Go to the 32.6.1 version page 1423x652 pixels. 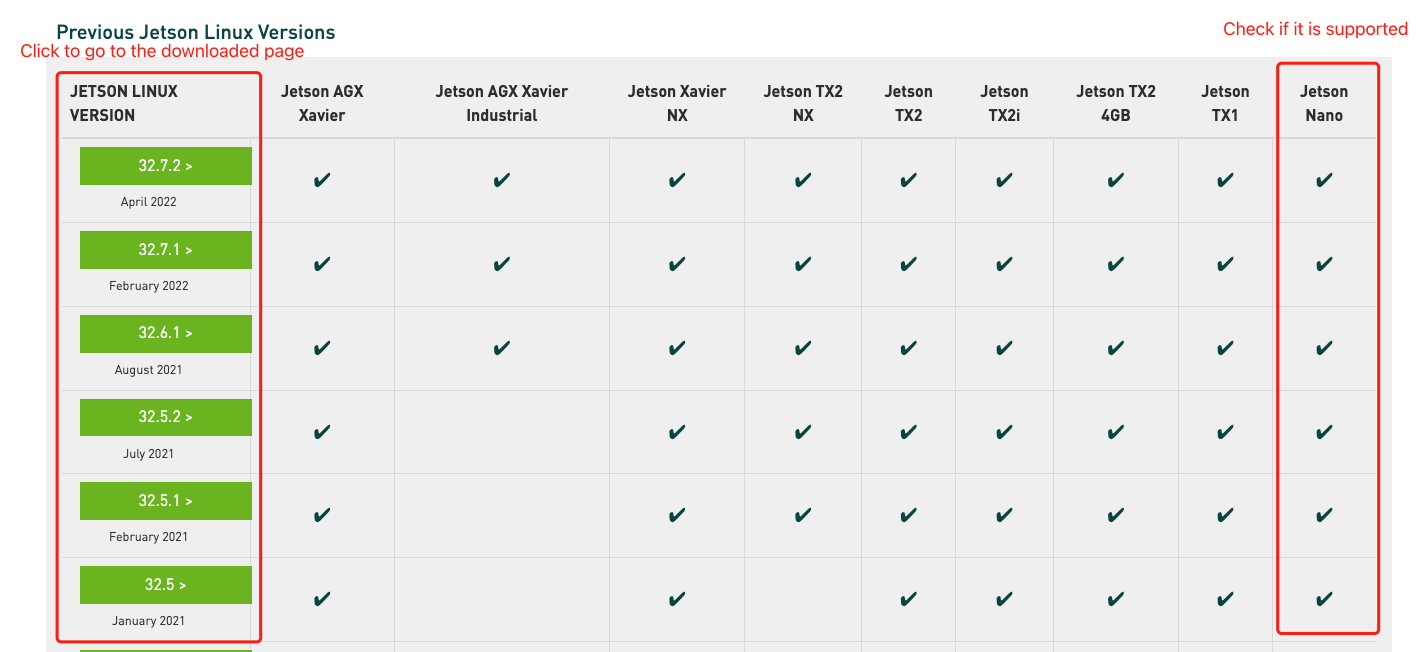click(165, 334)
